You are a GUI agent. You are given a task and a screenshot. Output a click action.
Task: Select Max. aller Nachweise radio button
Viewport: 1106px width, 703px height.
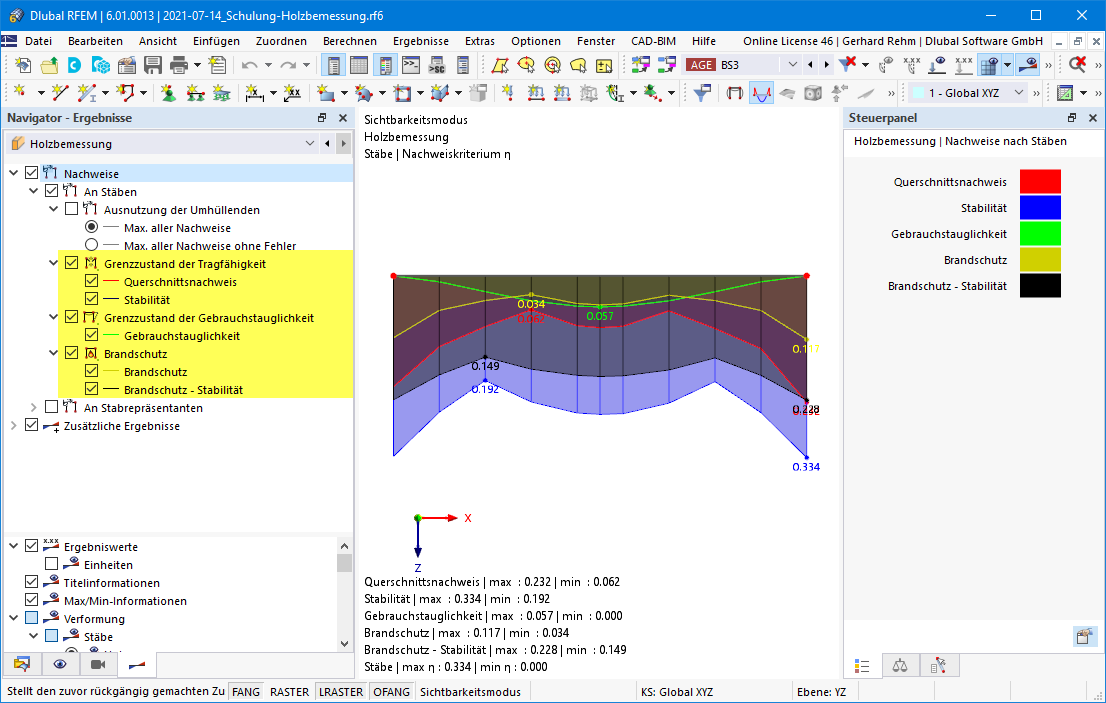(91, 227)
